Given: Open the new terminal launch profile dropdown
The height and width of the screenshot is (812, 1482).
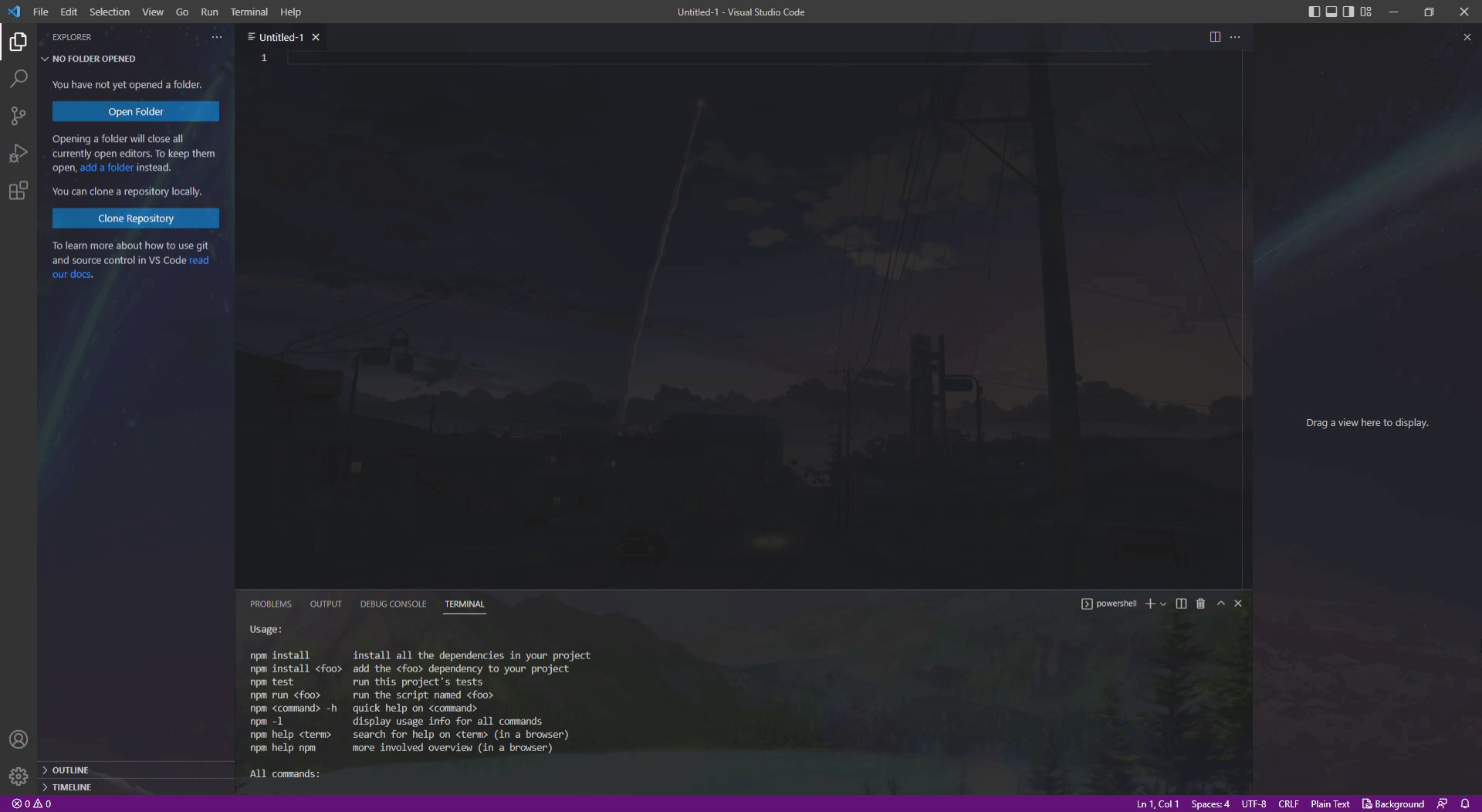Looking at the screenshot, I should [x=1163, y=604].
